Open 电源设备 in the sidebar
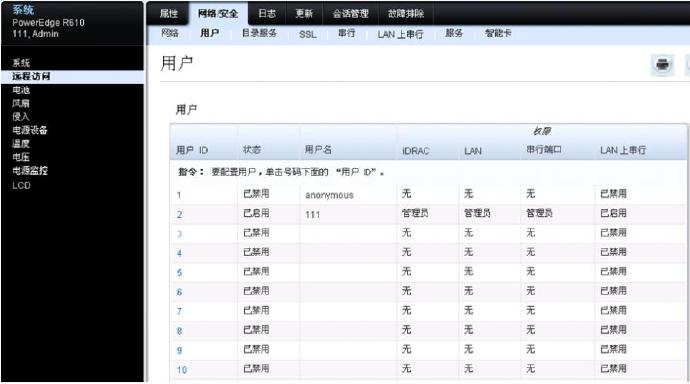The width and height of the screenshot is (690, 384). tap(30, 130)
